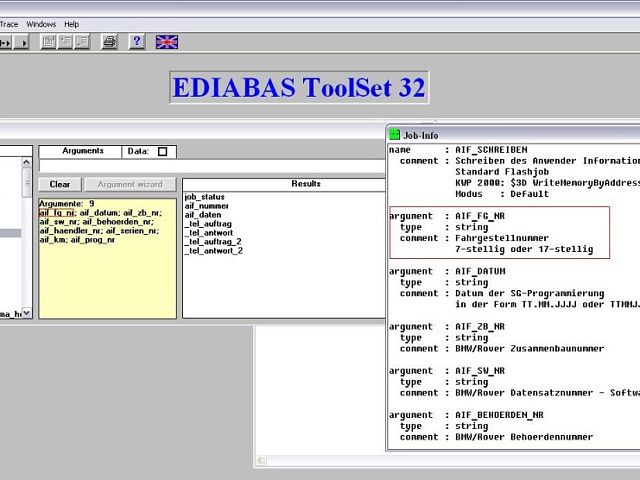The image size is (640, 480).
Task: Select aif_nummer in Results list
Action: coord(207,206)
